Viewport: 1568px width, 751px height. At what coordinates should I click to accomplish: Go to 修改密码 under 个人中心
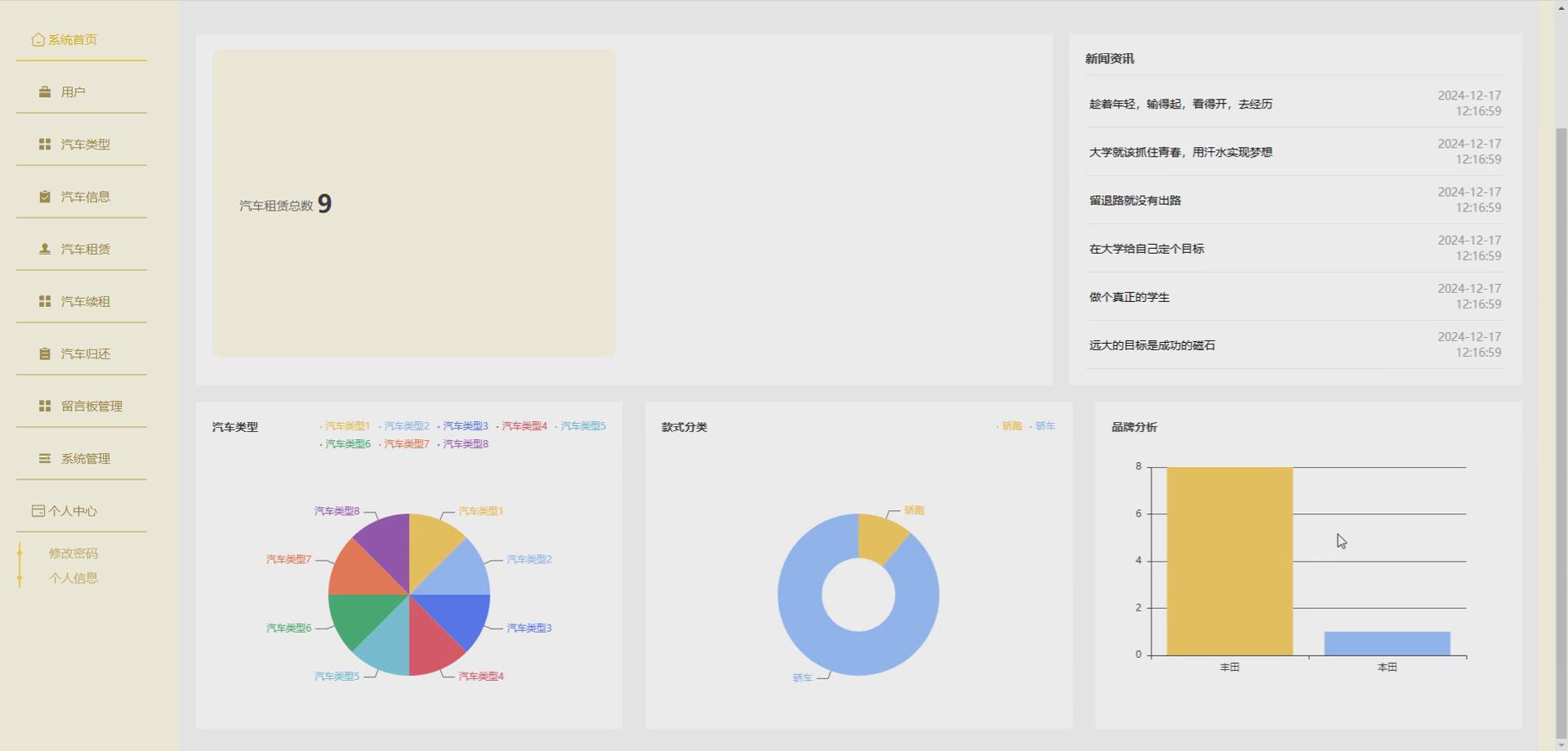pyautogui.click(x=73, y=553)
